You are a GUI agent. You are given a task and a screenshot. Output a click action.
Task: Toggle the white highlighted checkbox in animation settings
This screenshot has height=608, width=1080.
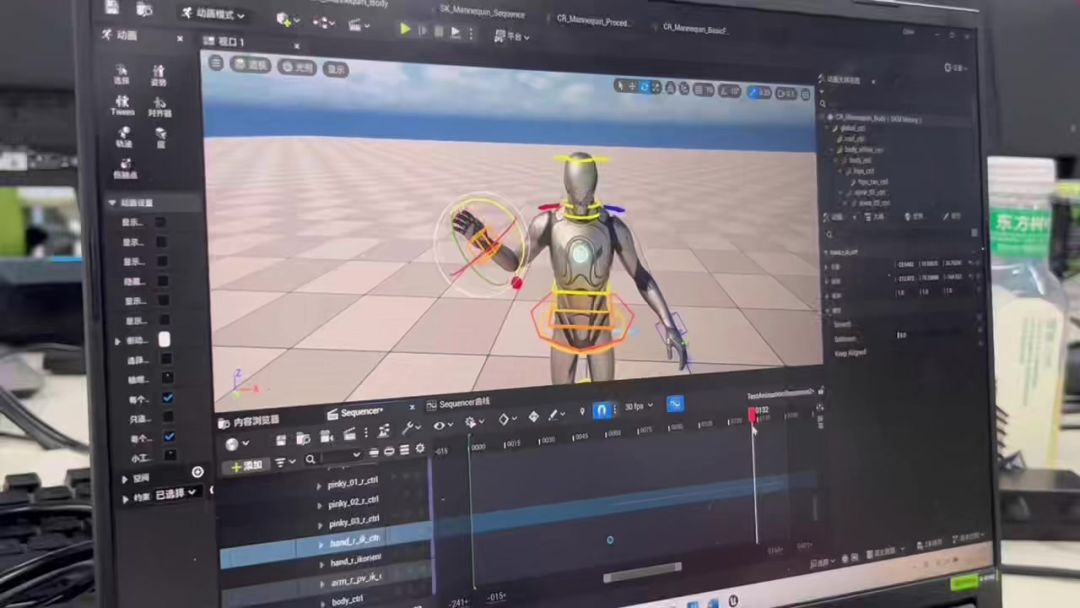pyautogui.click(x=164, y=340)
